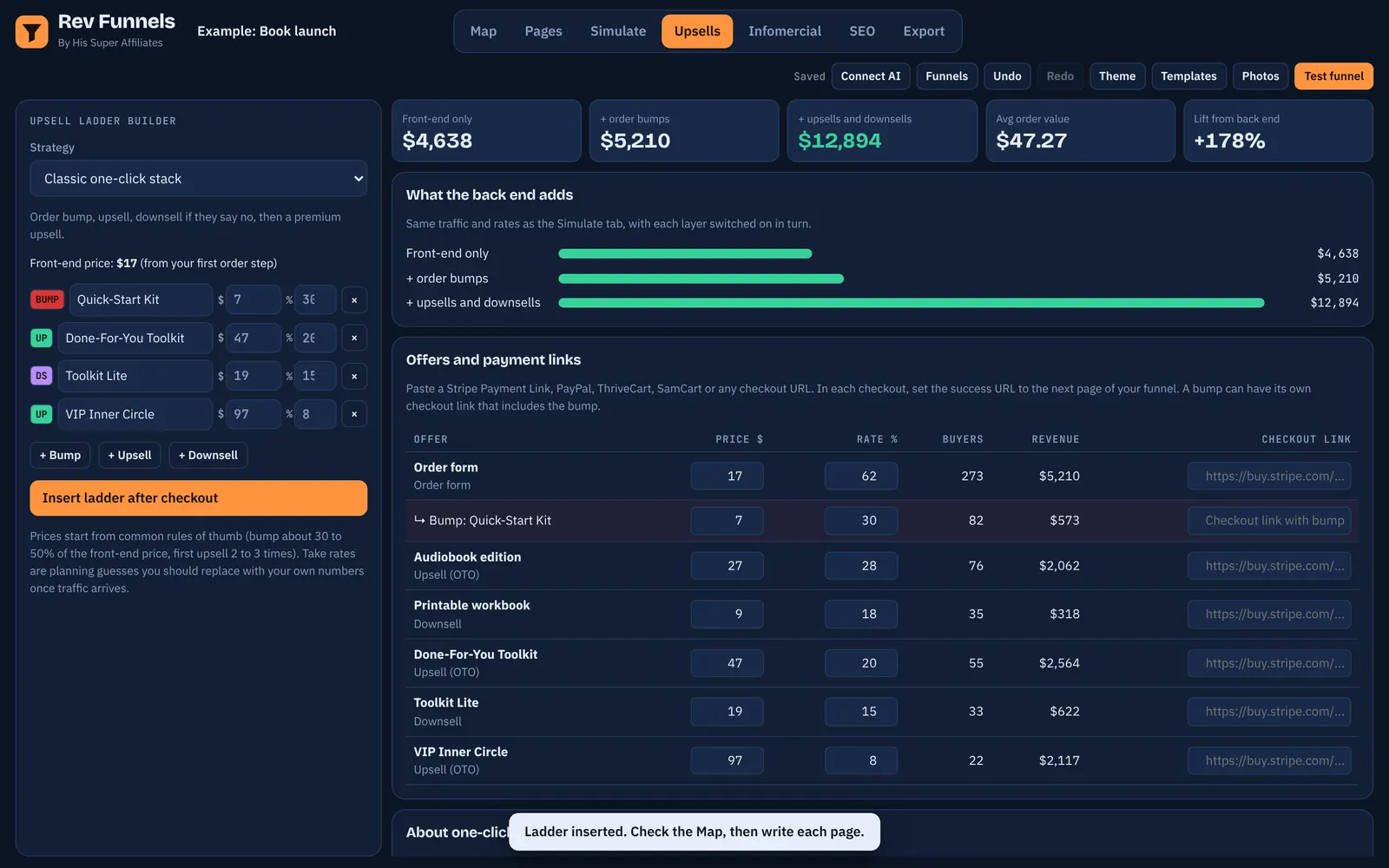Click the UP badge beside VIP Inner Circle
The width and height of the screenshot is (1389, 868).
pos(42,414)
